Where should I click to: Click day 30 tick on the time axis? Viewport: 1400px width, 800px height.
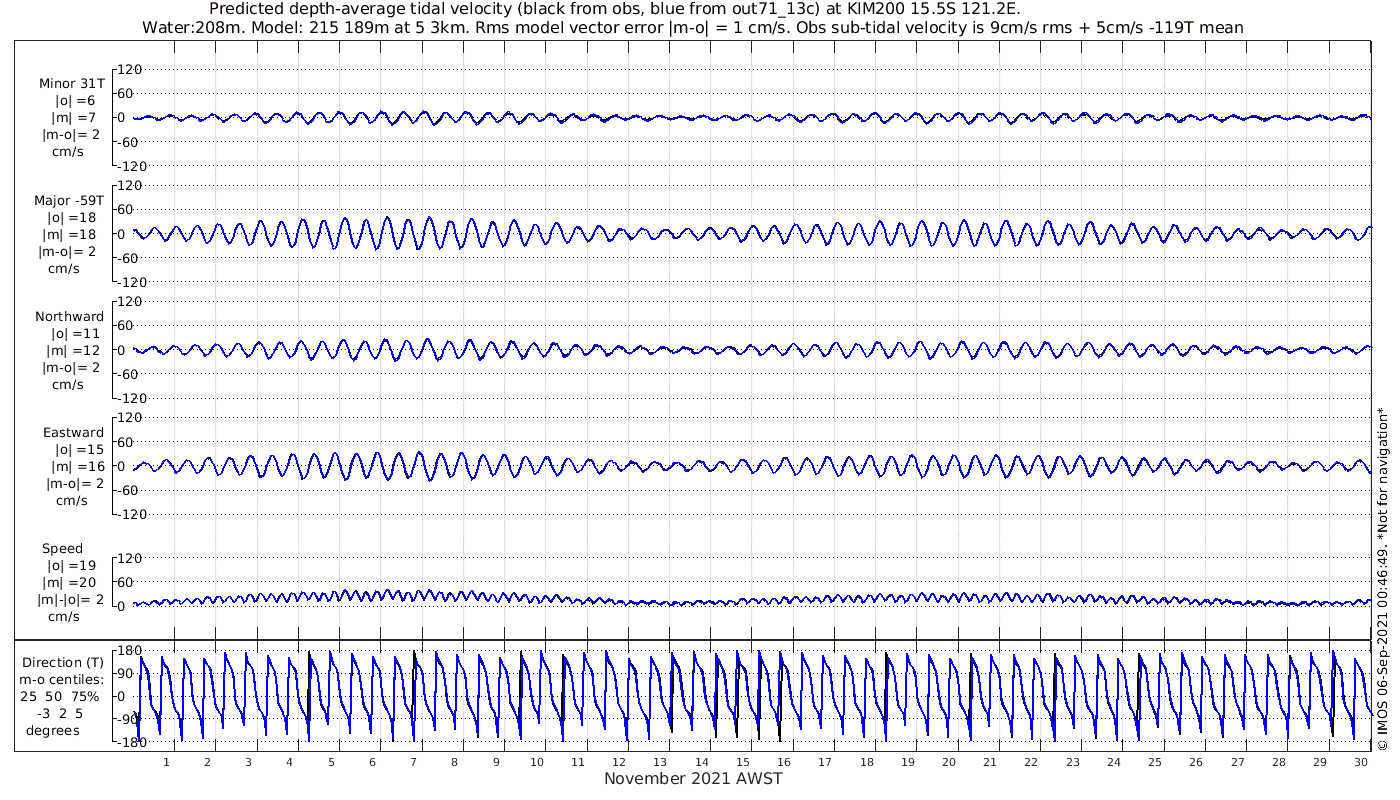point(1361,762)
